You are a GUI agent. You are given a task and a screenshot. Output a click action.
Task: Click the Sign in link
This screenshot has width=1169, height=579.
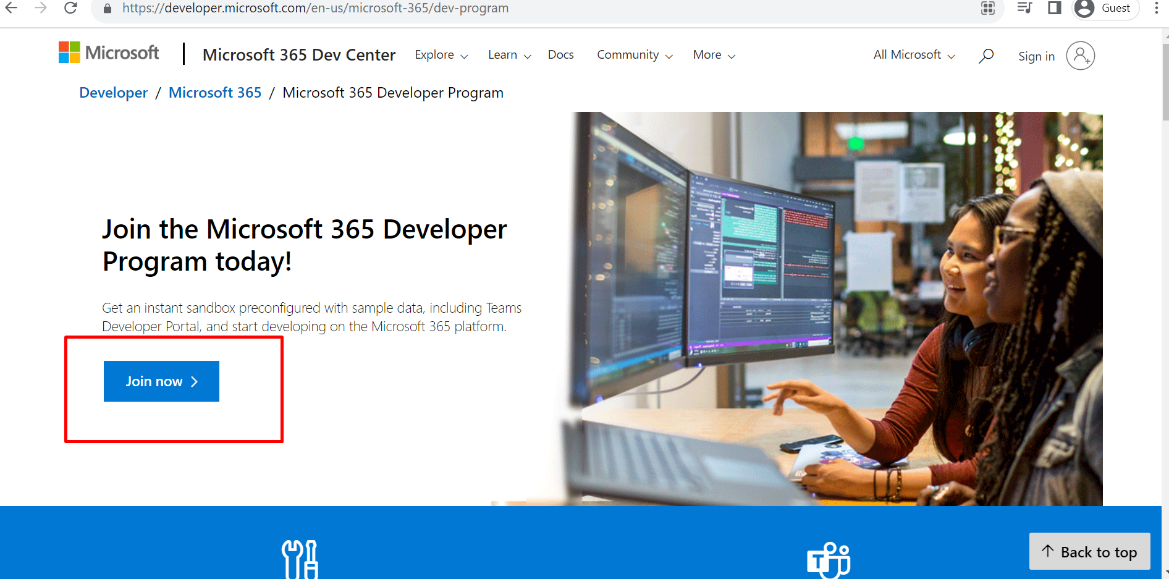click(1036, 57)
